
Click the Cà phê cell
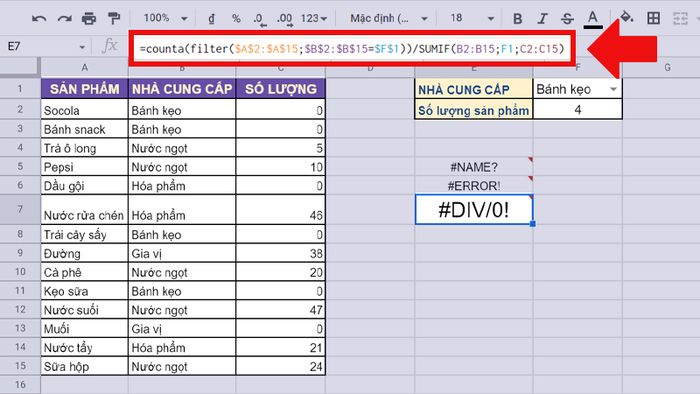pyautogui.click(x=84, y=272)
